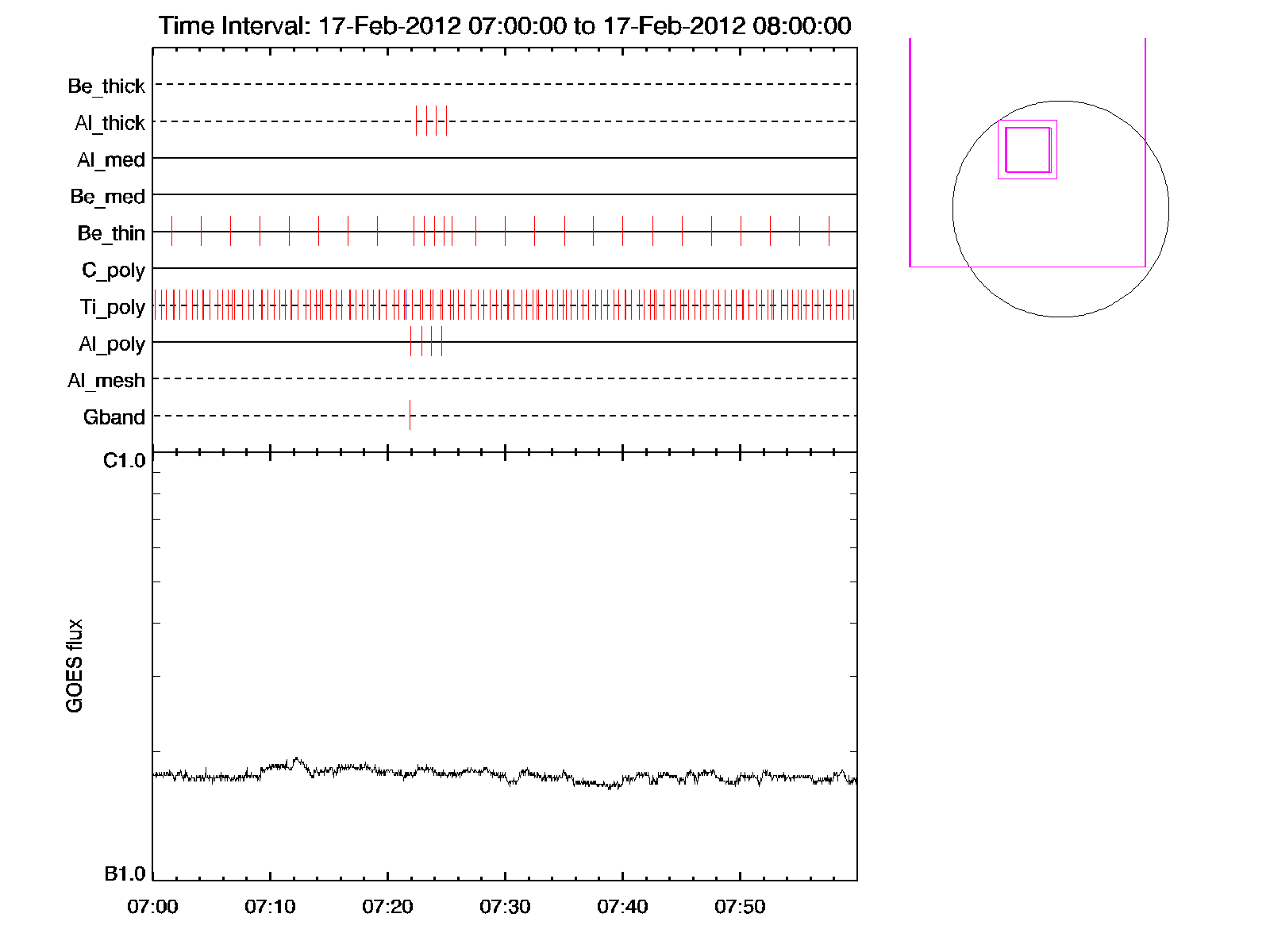Viewport: 1270px width, 952px height.
Task: Click the Be_thin filter label
Action: (x=111, y=233)
